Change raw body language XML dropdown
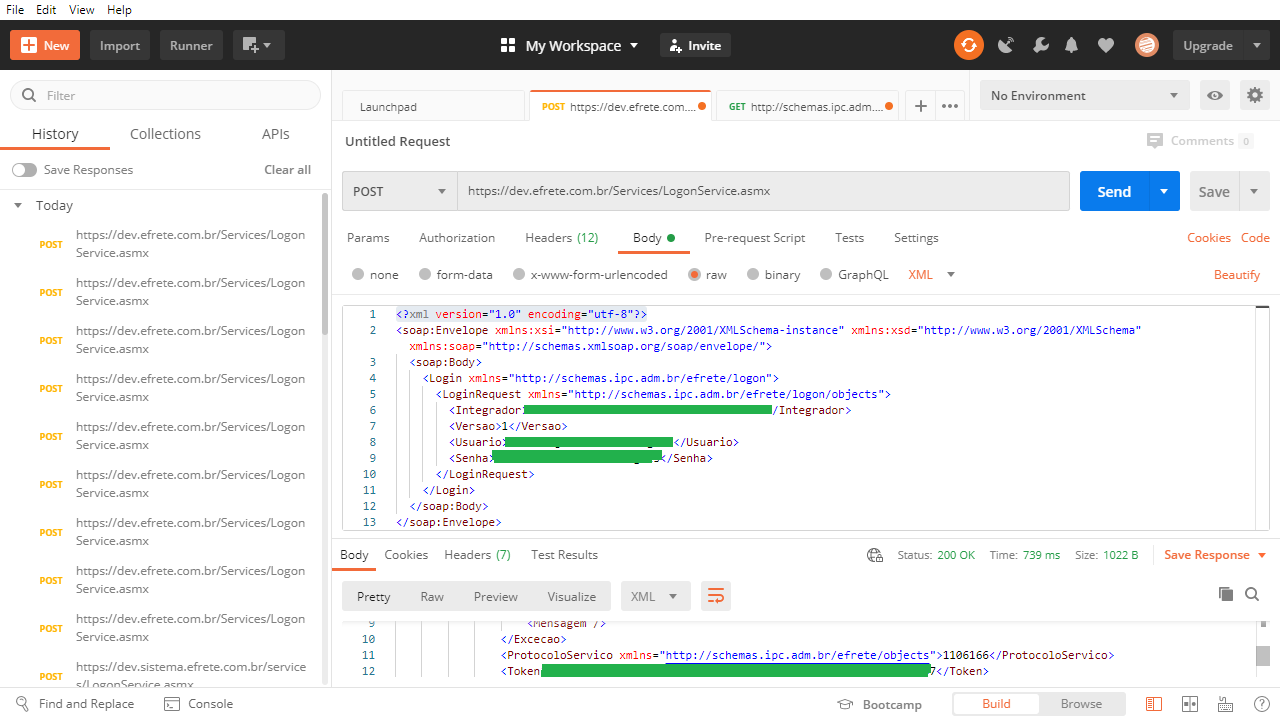 [931, 274]
